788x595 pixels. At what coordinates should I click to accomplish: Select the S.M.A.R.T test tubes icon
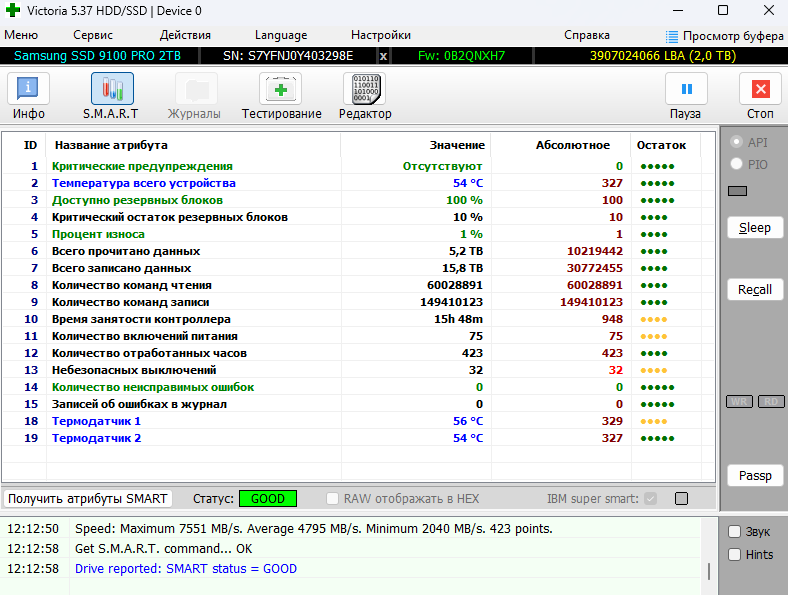112,88
